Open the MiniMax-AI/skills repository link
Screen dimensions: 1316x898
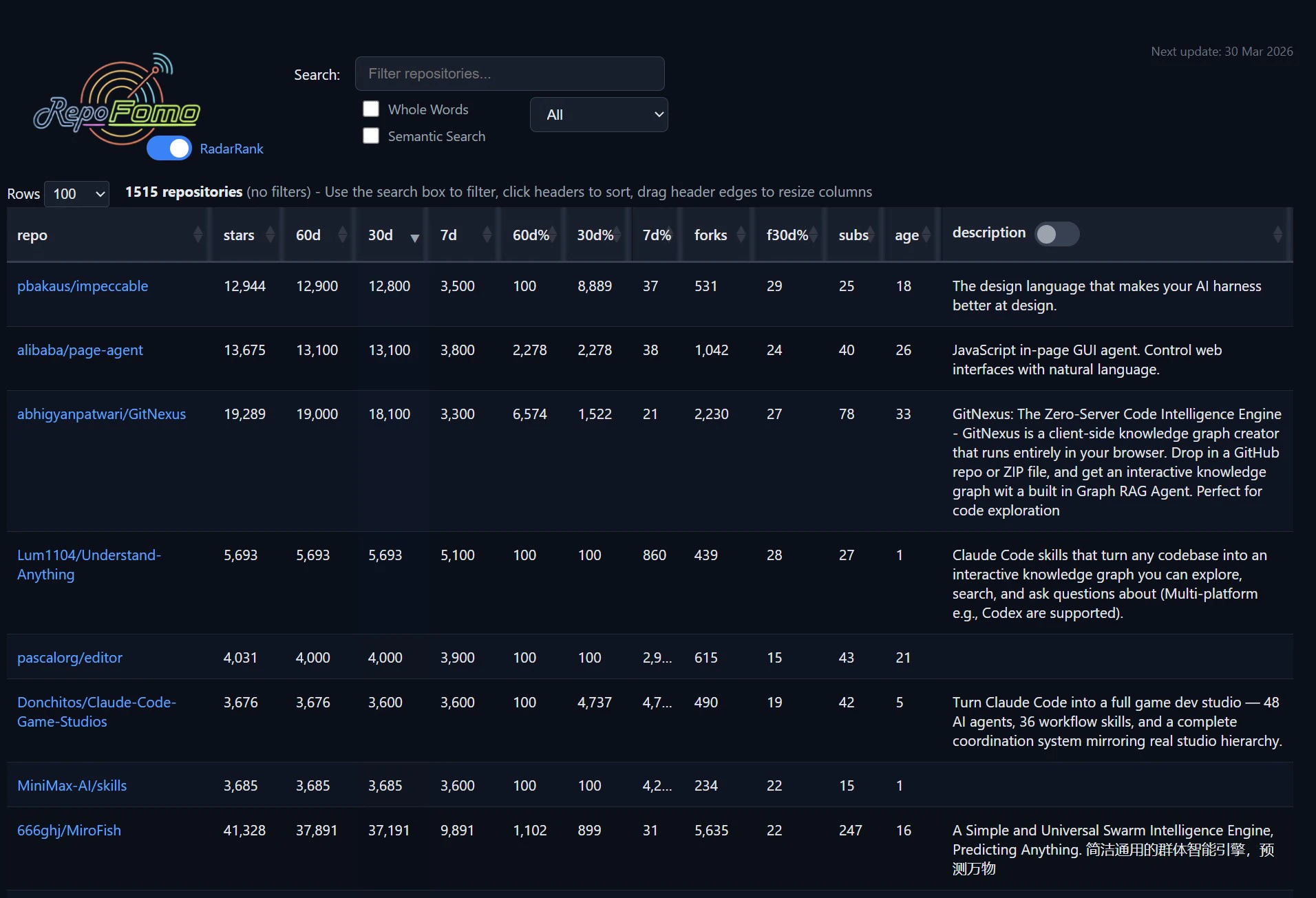[x=72, y=786]
